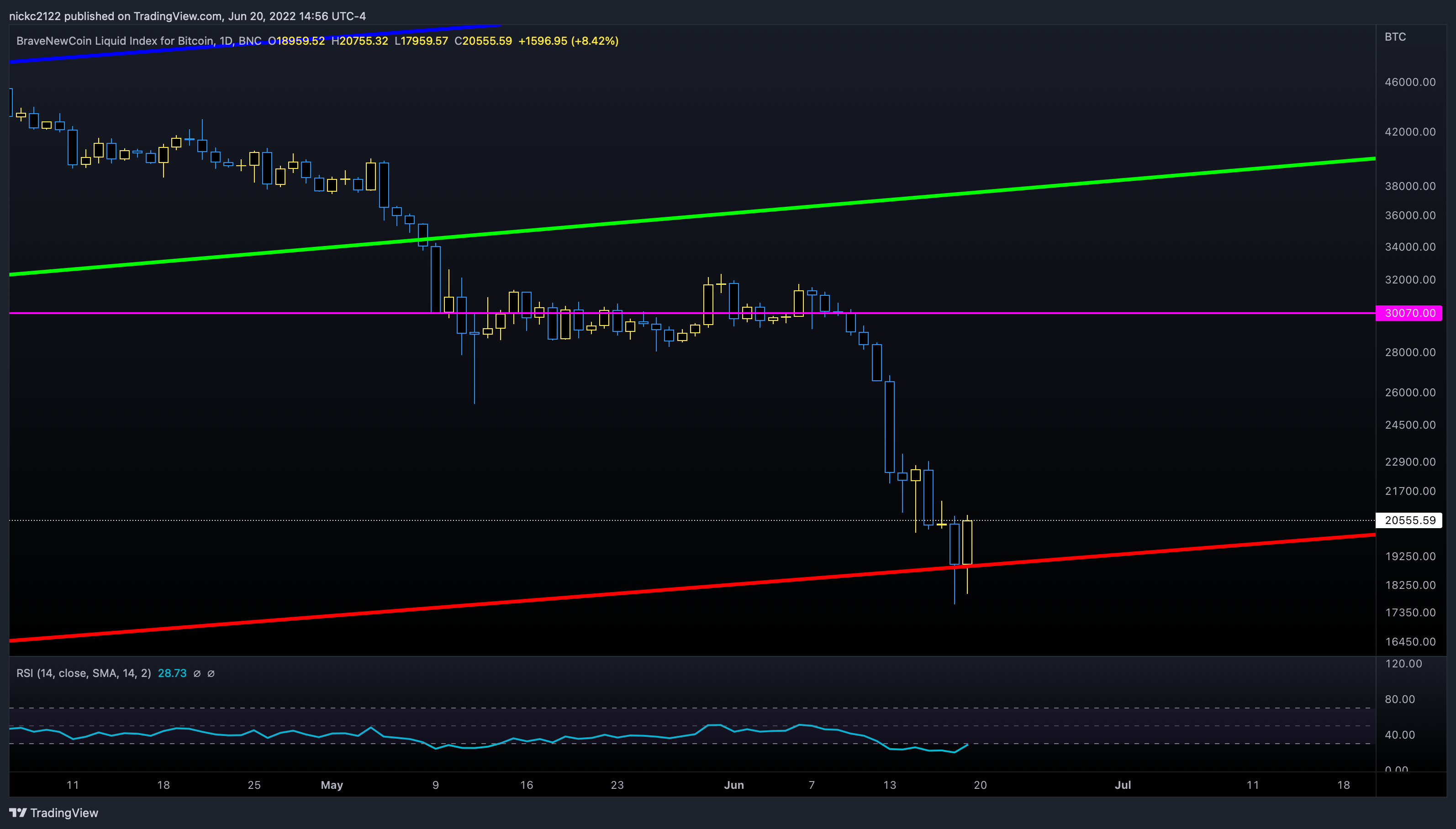This screenshot has height=829, width=1456.
Task: Click the 19250.00 price axis label
Action: (1410, 556)
